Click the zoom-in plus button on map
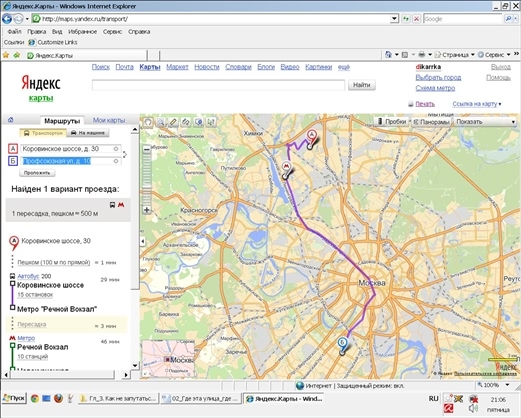The height and width of the screenshot is (418, 521). click(x=147, y=210)
